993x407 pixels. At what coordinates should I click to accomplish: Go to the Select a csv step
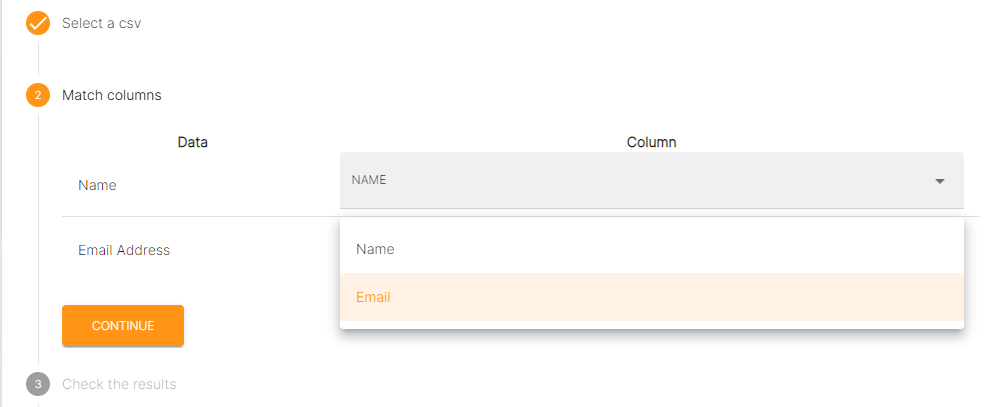click(101, 22)
